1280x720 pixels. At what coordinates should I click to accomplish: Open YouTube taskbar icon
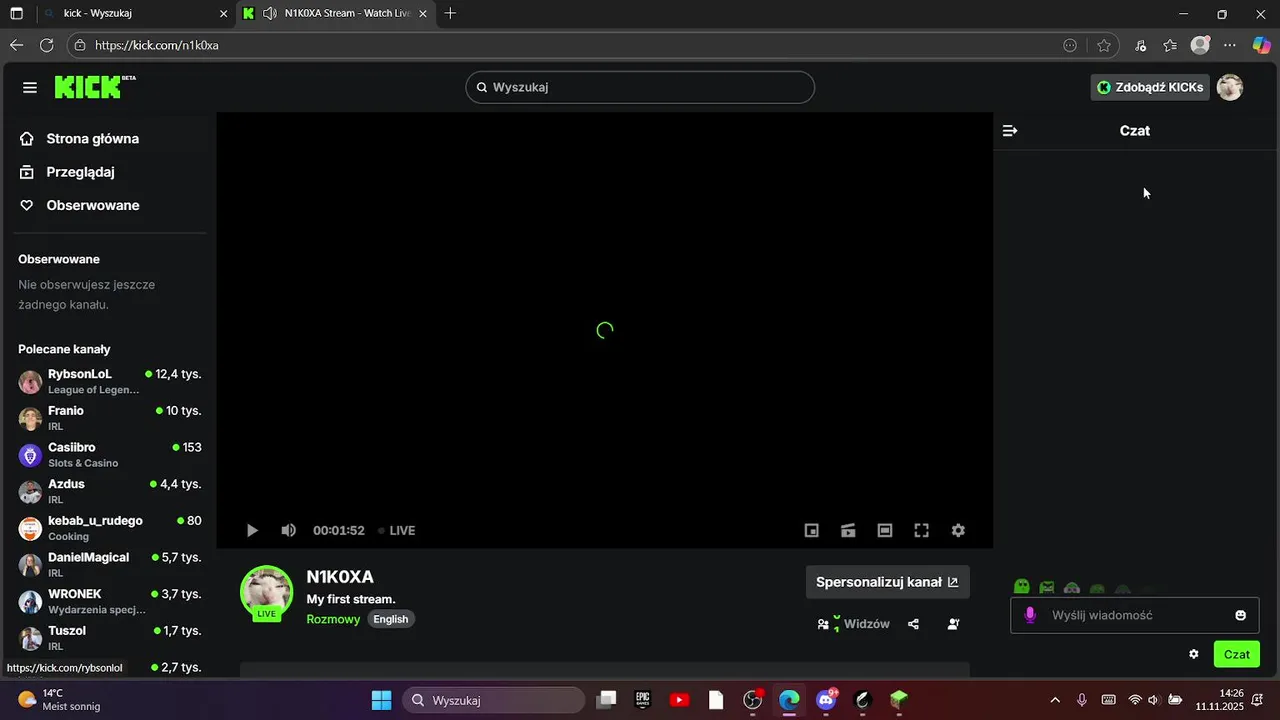680,700
